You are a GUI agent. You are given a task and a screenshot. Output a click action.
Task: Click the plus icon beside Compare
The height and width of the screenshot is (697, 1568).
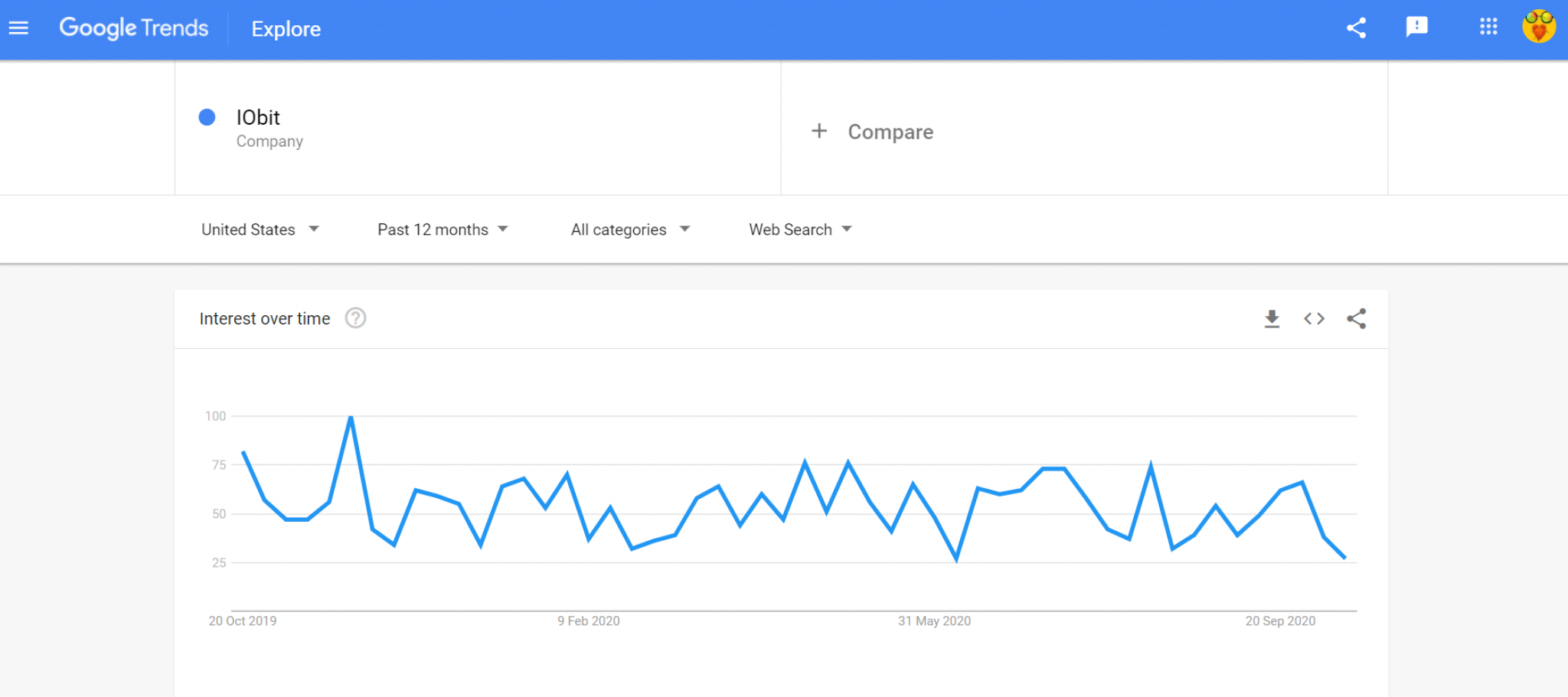(x=819, y=131)
